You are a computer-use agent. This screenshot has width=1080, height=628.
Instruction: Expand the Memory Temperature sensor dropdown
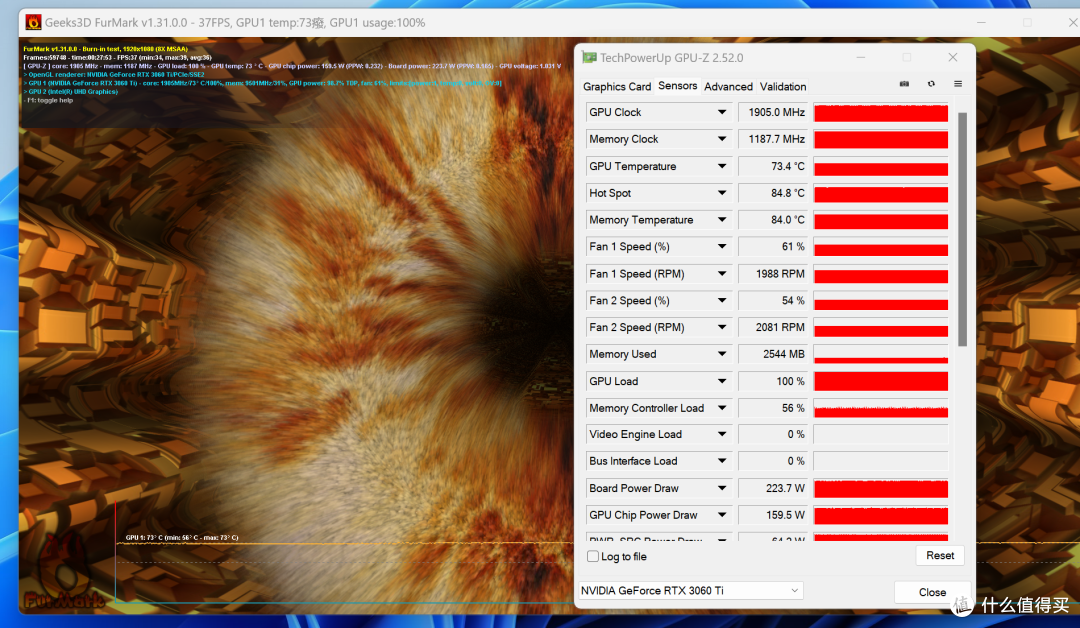(x=722, y=220)
